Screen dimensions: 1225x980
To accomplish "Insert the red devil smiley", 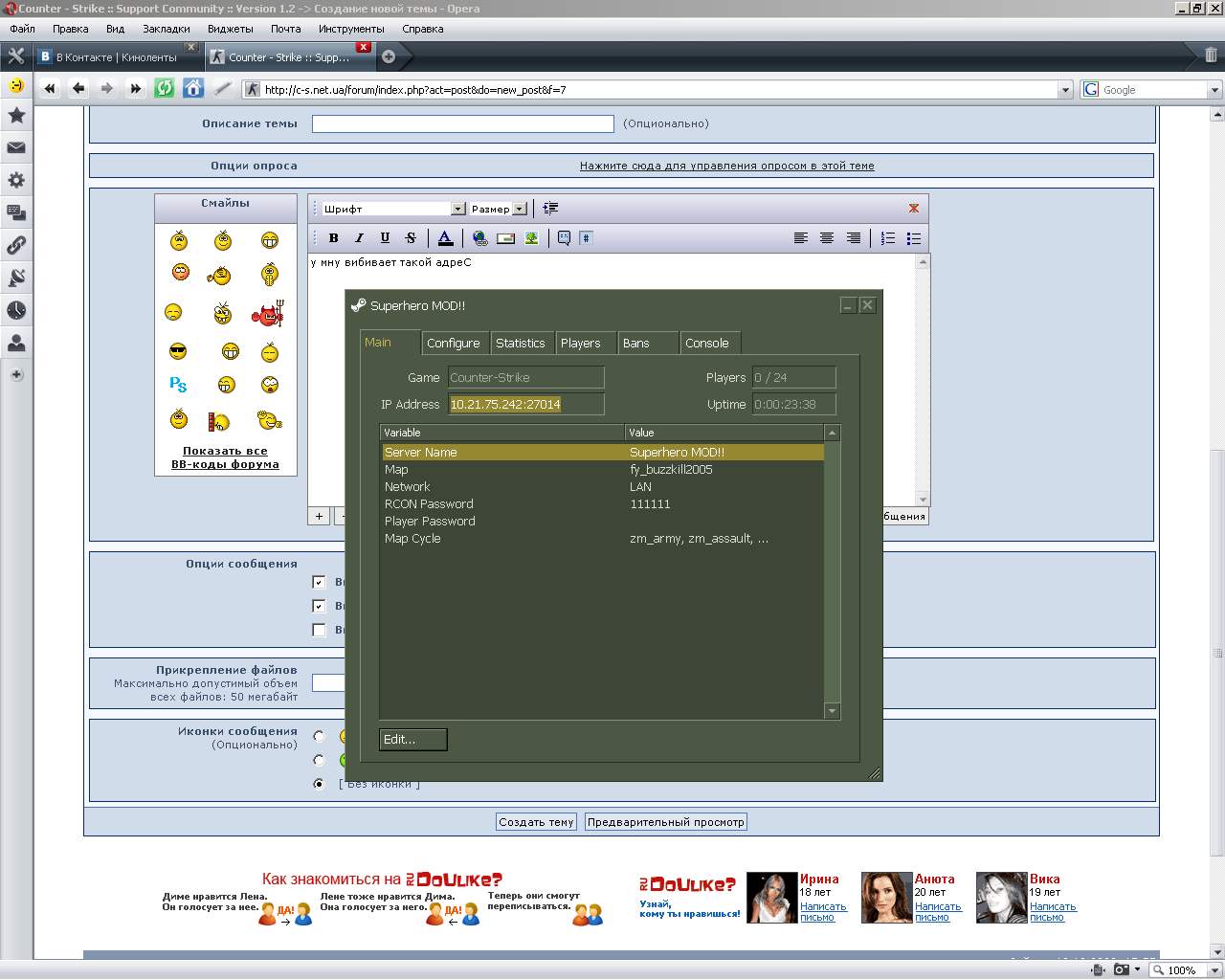I will coord(268,312).
